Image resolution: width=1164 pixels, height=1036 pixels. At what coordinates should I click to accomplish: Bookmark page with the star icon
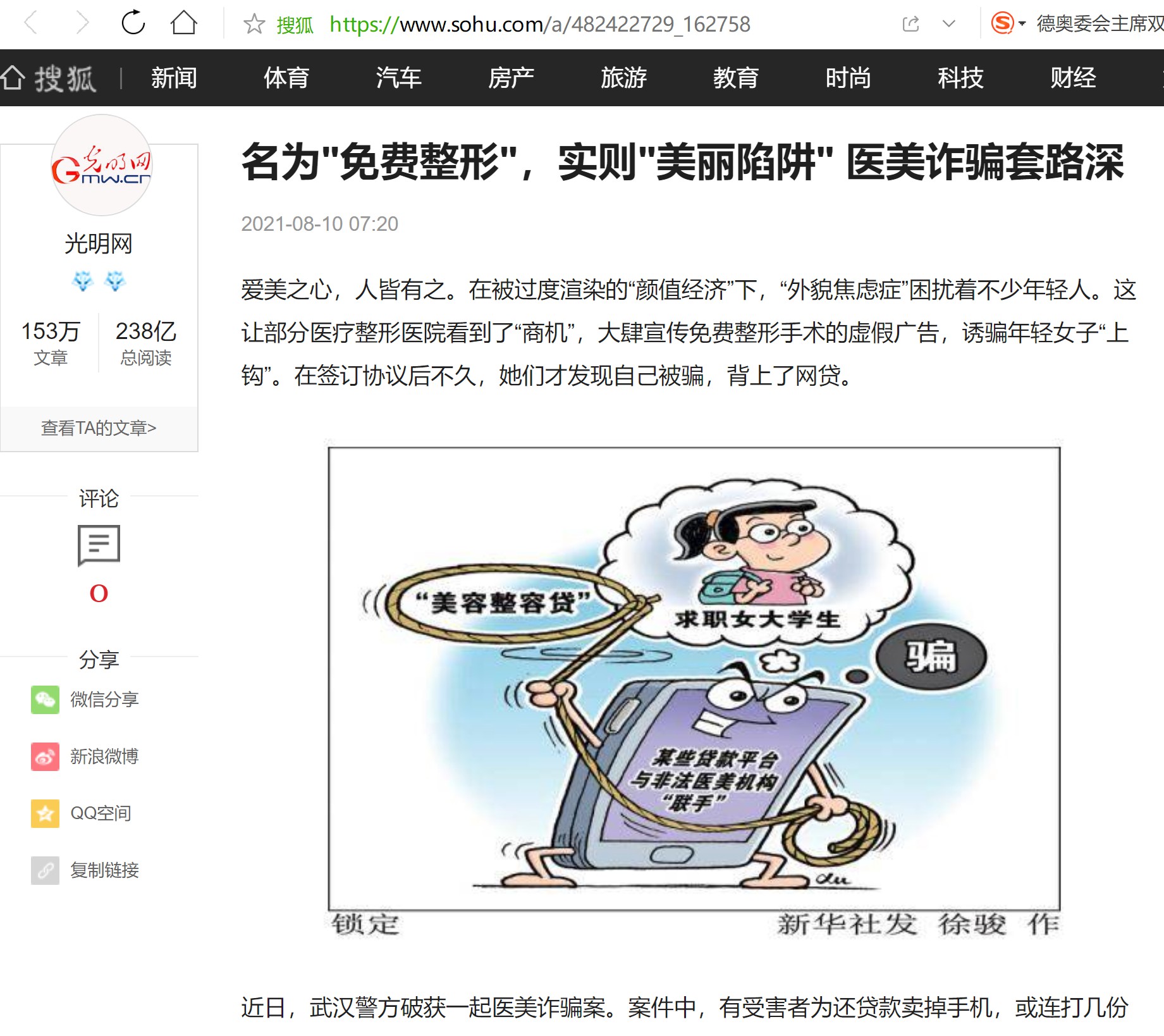254,24
